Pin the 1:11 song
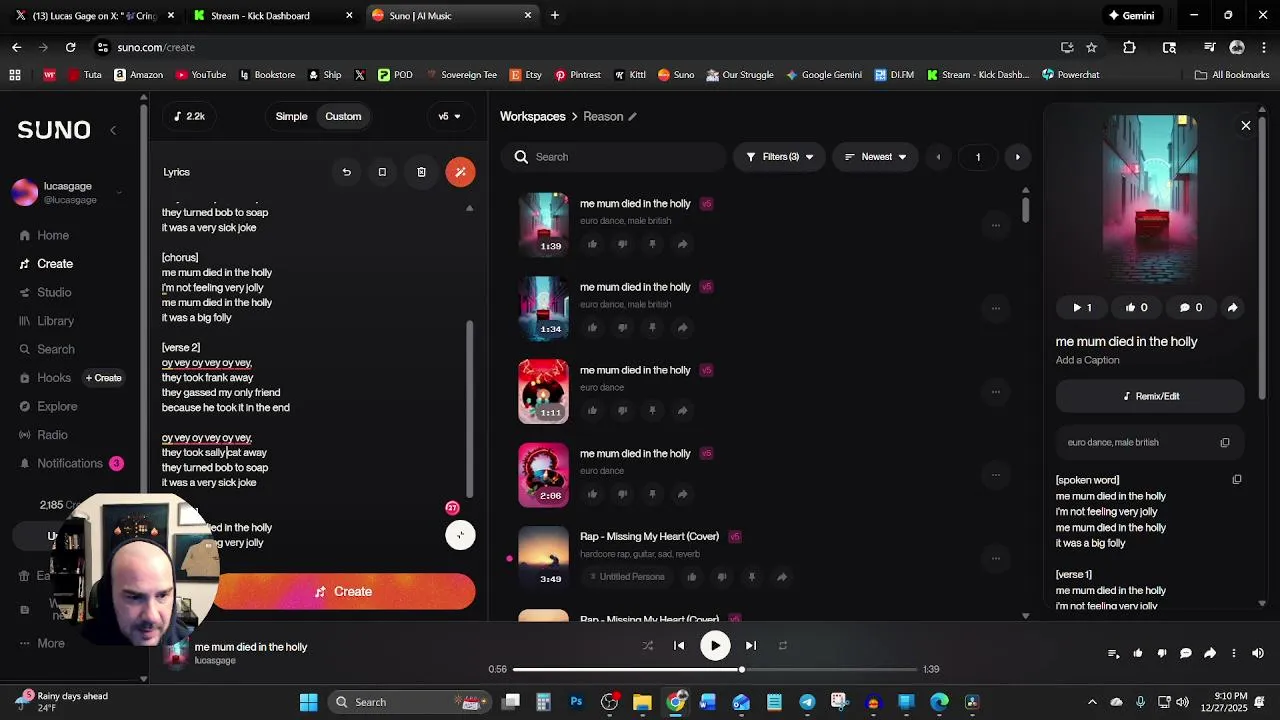This screenshot has width=1280, height=720. pos(652,410)
